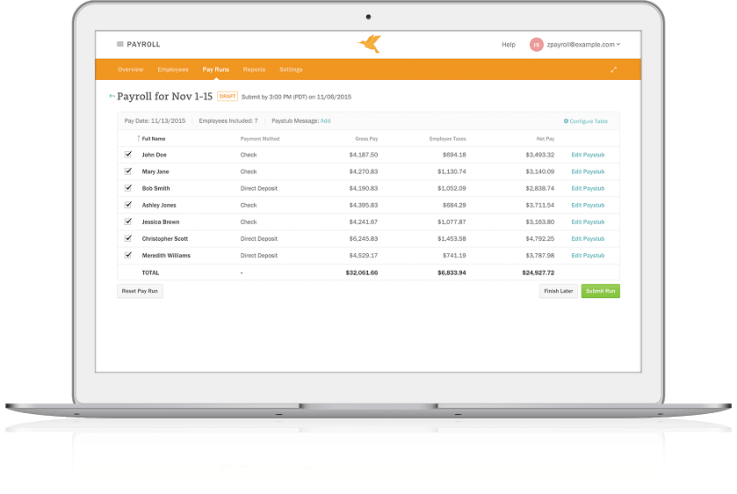Click the Finish Later button
Viewport: 737px width, 494px height.
point(558,291)
